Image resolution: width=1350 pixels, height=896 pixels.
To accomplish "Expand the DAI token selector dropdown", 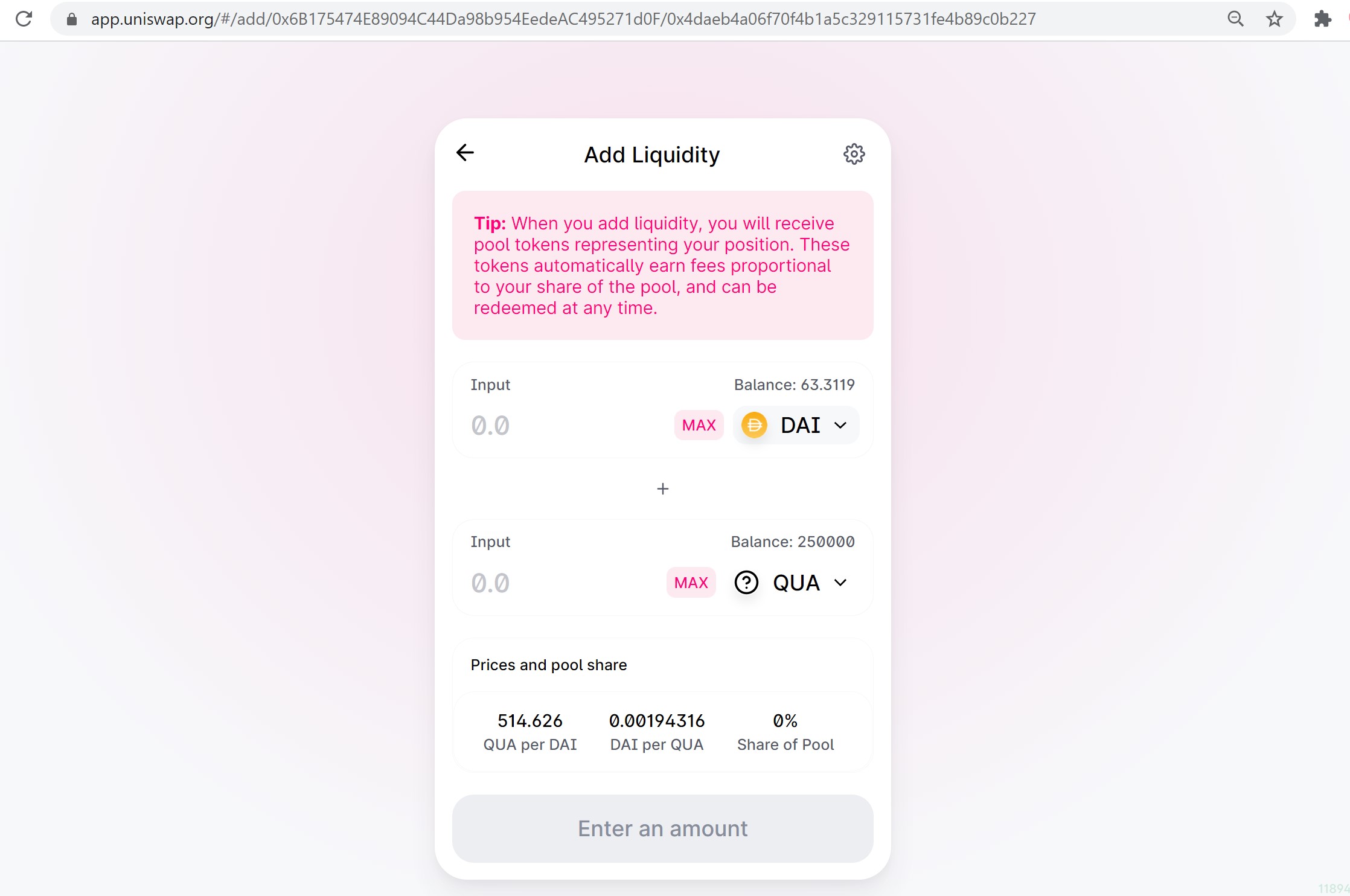I will pos(840,425).
